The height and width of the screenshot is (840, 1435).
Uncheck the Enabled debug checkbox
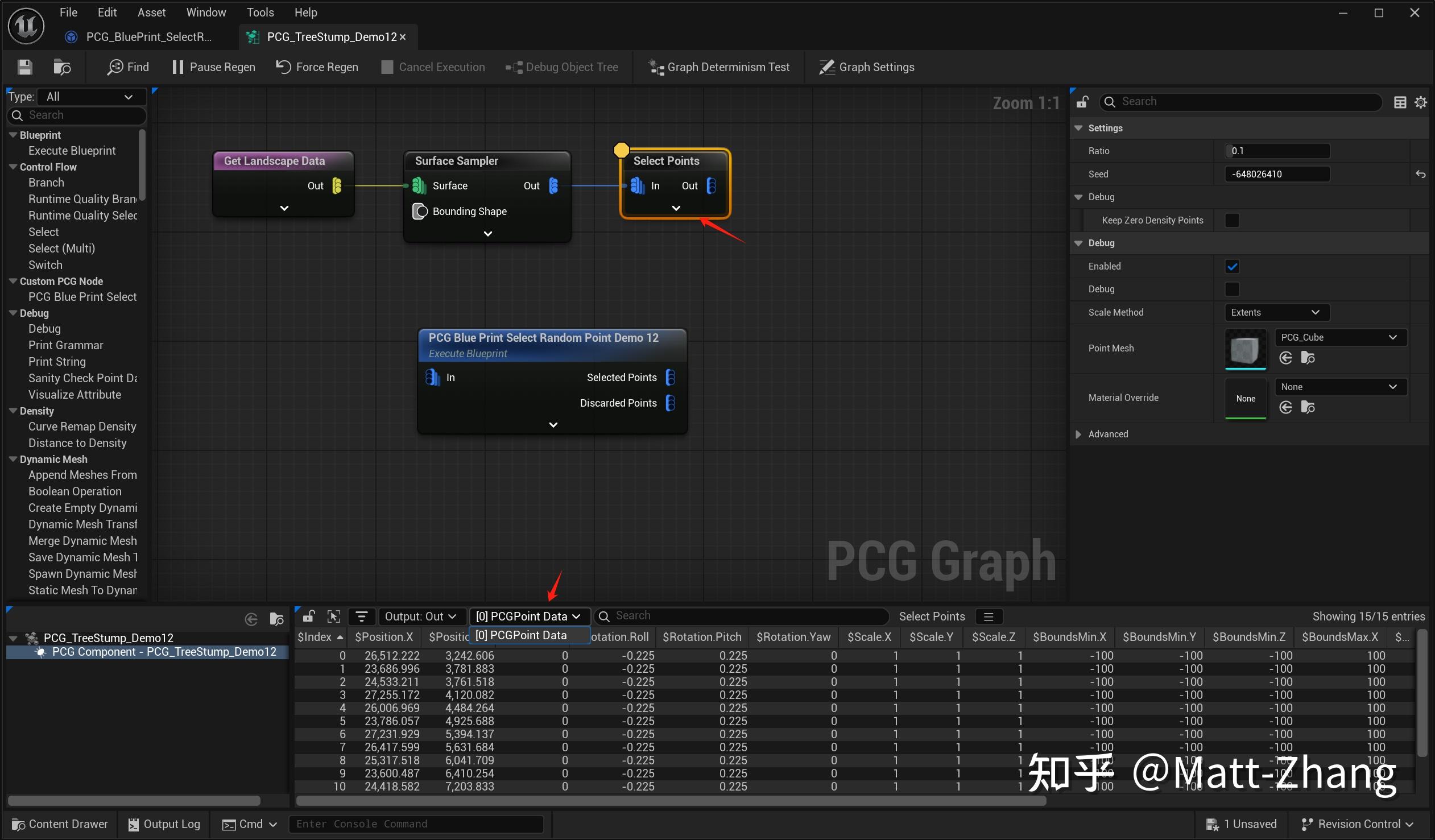(x=1232, y=267)
